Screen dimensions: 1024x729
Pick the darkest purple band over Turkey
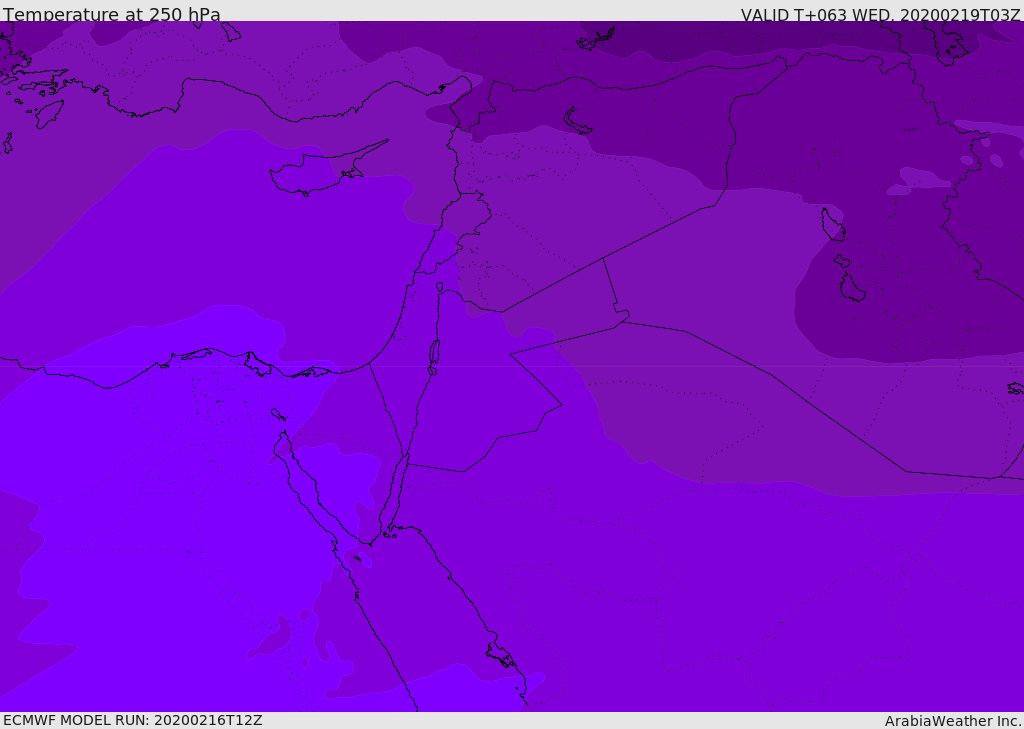tap(700, 40)
